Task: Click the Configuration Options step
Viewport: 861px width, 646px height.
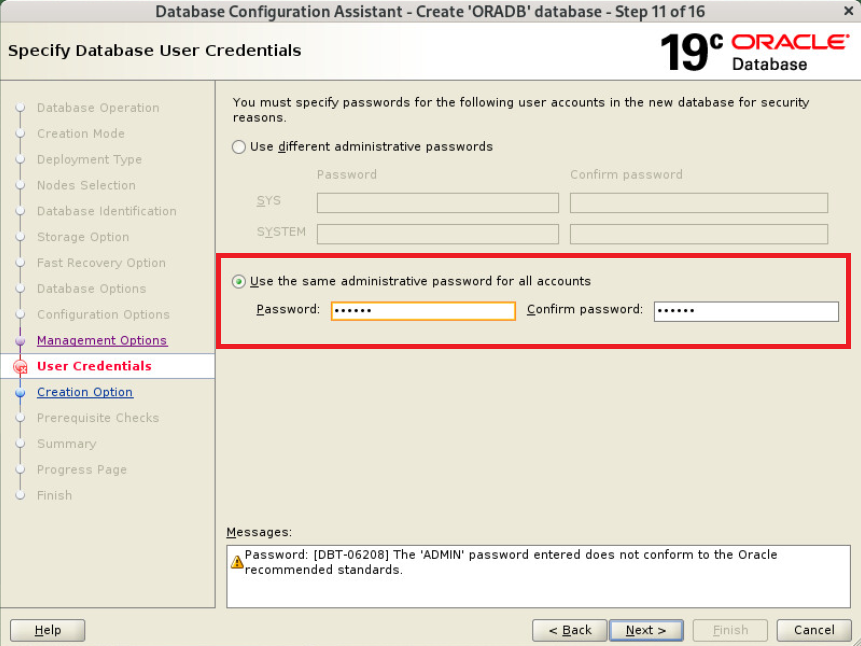Action: click(103, 314)
